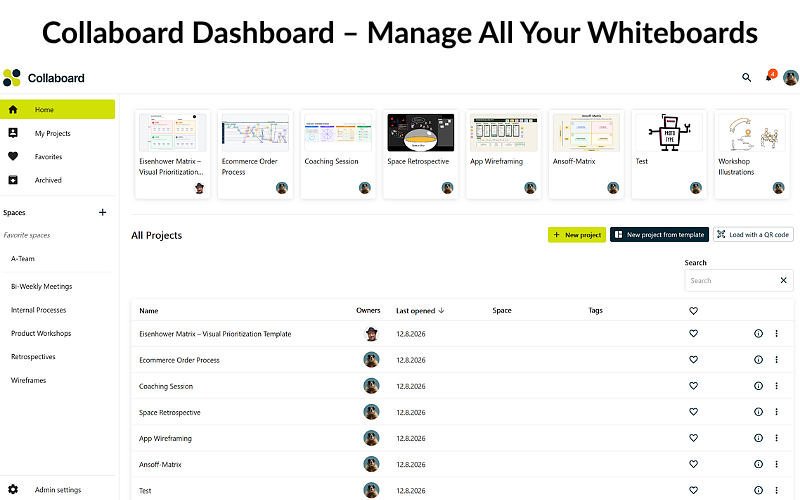Open more options for Ansoff-Matrix row
Image resolution: width=800 pixels, height=500 pixels.
[x=777, y=464]
